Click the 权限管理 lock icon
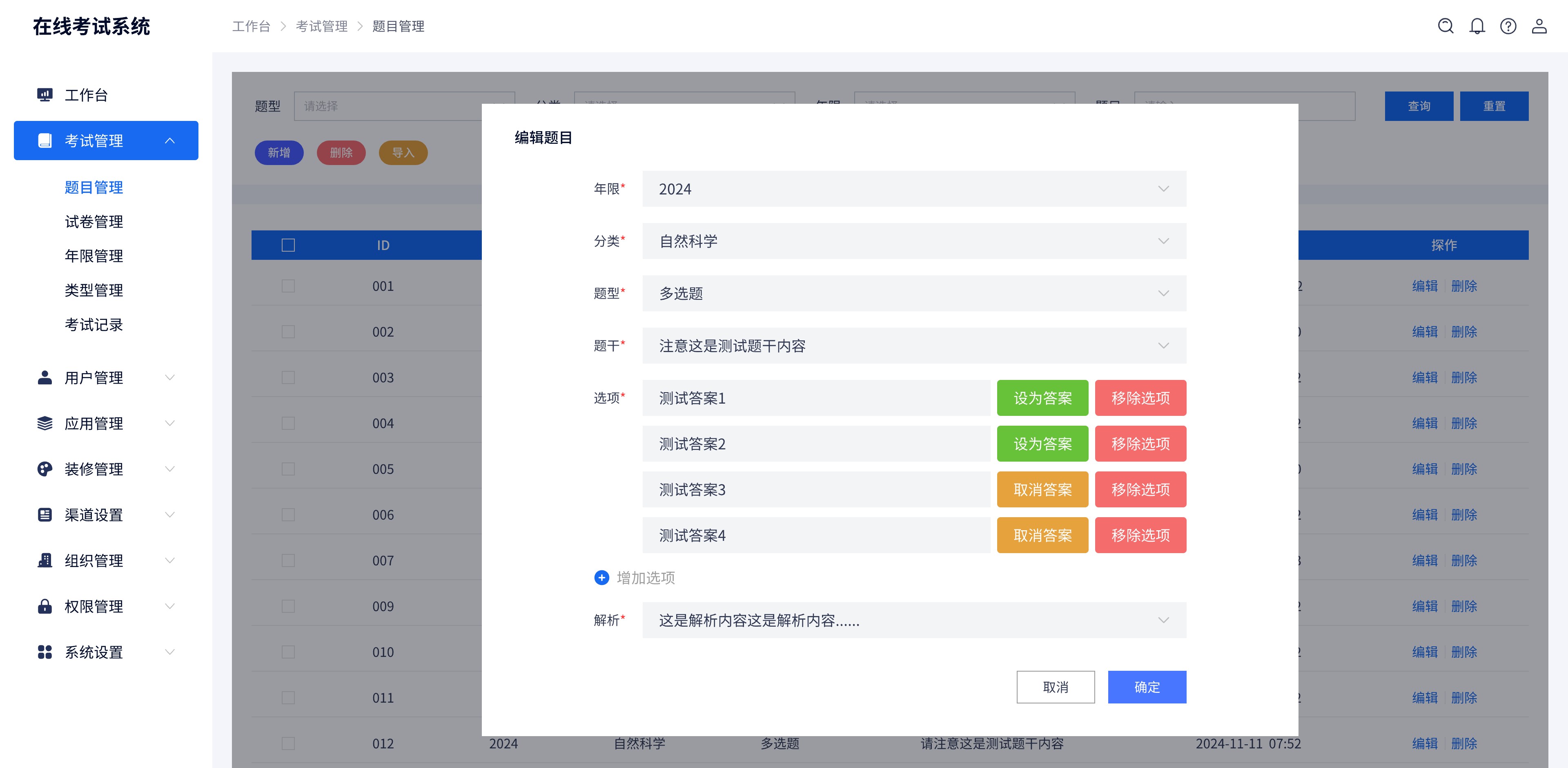The image size is (1568, 768). click(x=45, y=607)
